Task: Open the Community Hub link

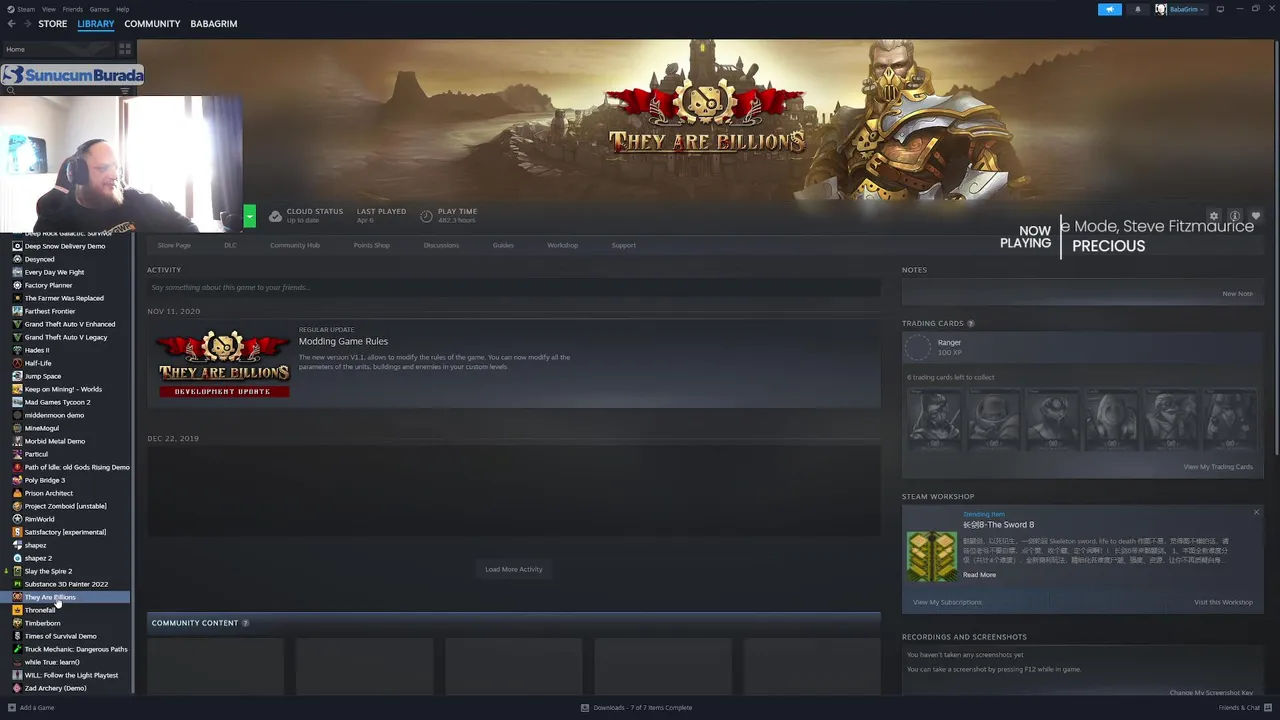Action: pyautogui.click(x=295, y=245)
